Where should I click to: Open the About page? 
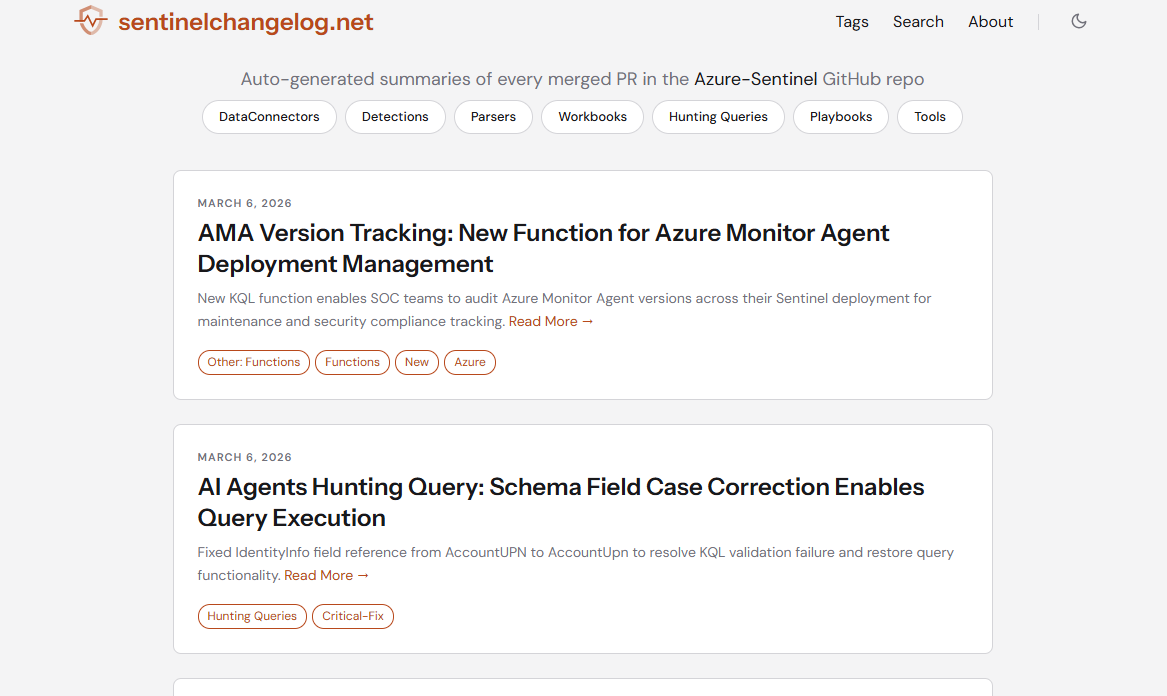click(990, 21)
